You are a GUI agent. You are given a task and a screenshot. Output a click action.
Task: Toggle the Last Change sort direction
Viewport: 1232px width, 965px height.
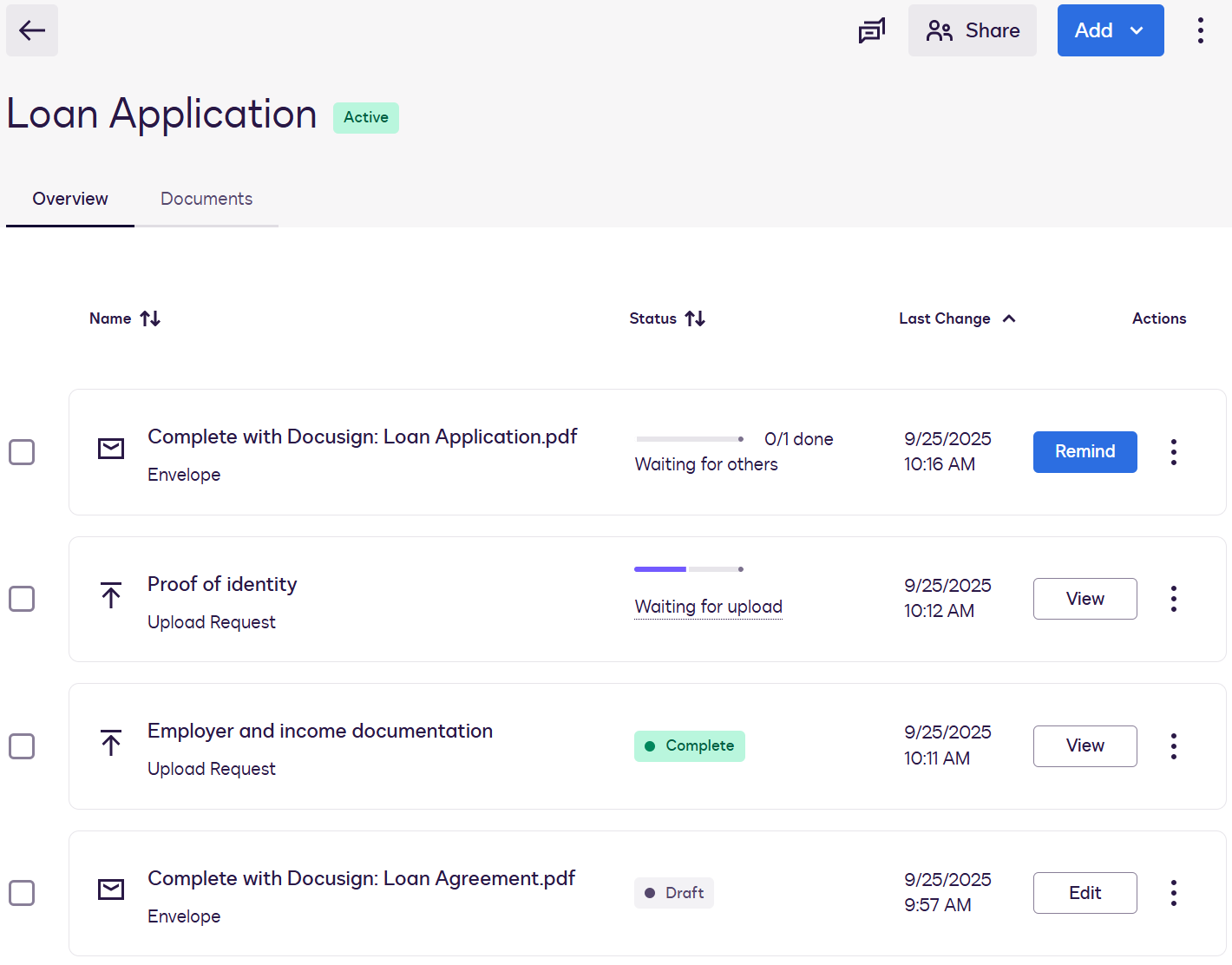(957, 318)
